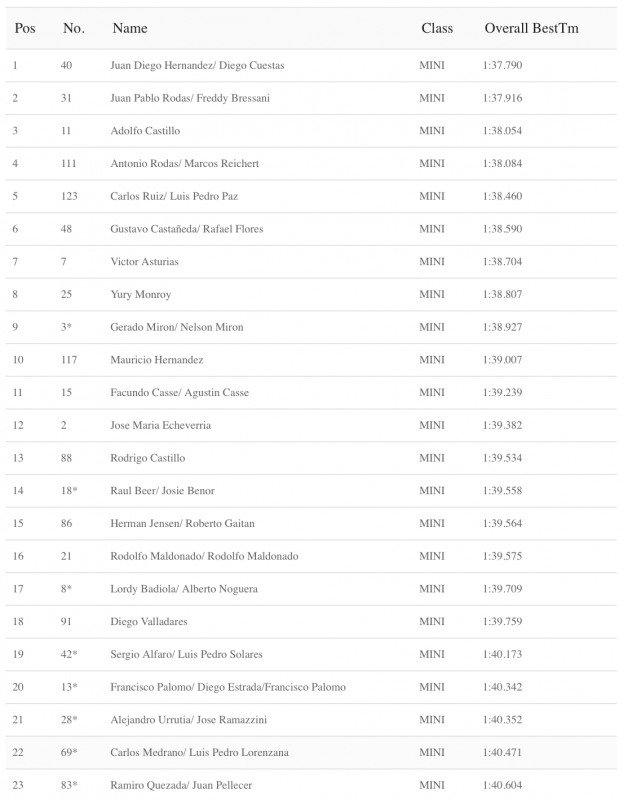
Task: Select the 1:38.590 time cell
Action: (502, 229)
